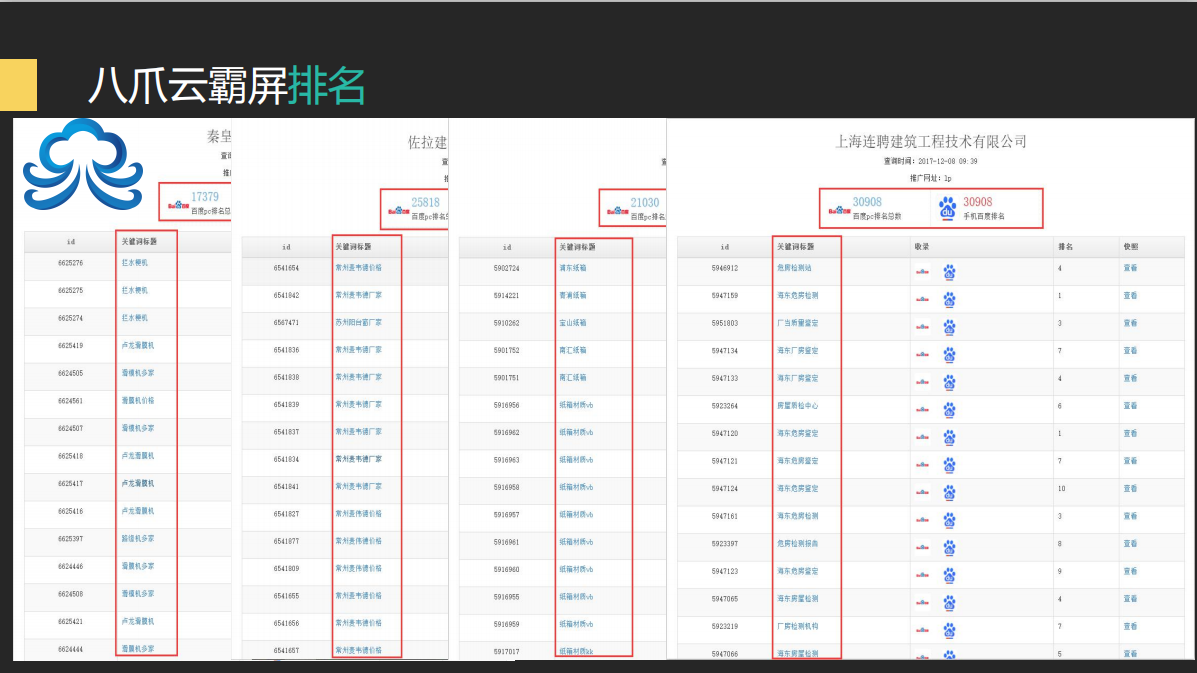This screenshot has height=673, width=1197.
Task: Click the 快照 column header
Action: click(x=1131, y=246)
